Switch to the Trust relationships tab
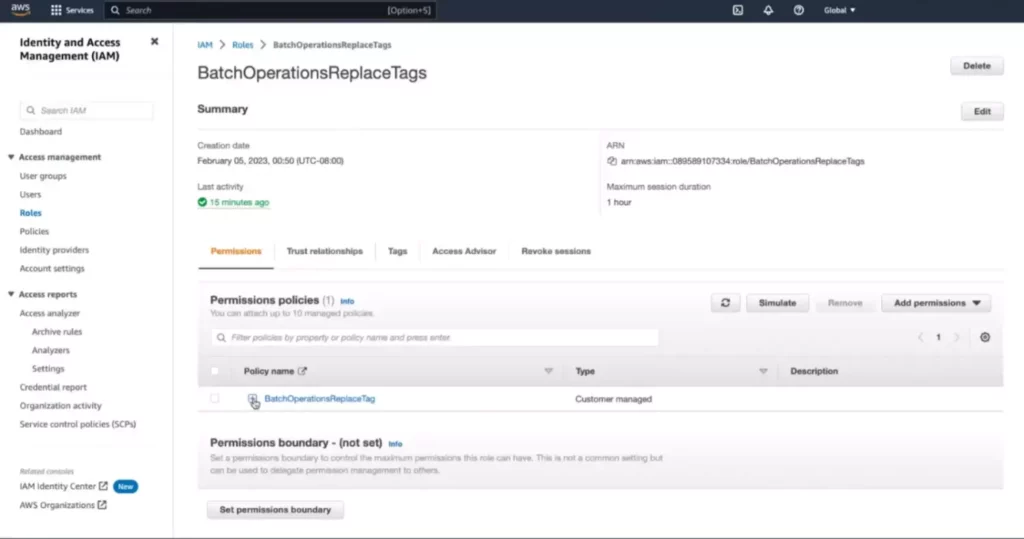The height and width of the screenshot is (539, 1024). (x=325, y=252)
